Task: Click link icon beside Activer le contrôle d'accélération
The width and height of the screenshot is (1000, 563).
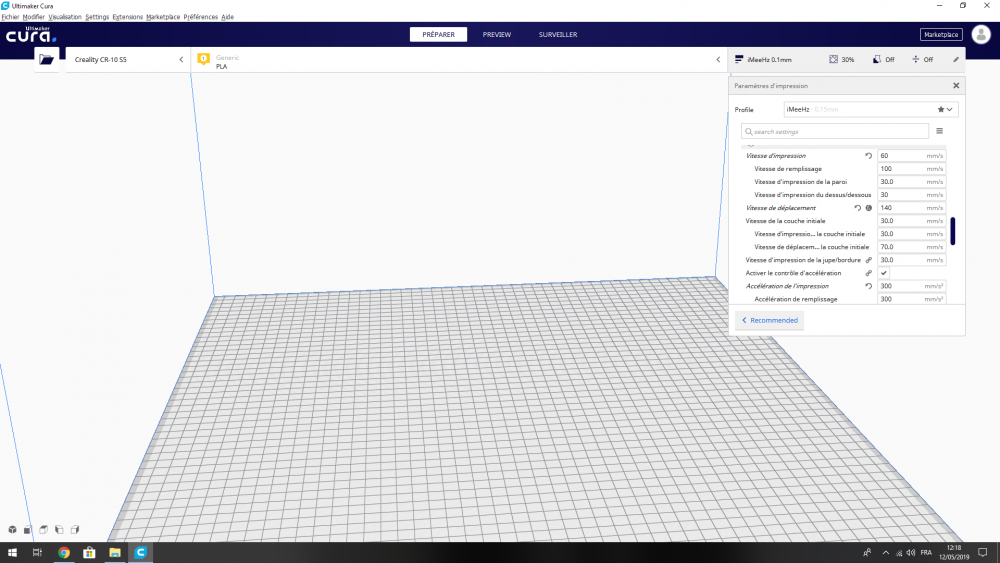Action: point(869,273)
